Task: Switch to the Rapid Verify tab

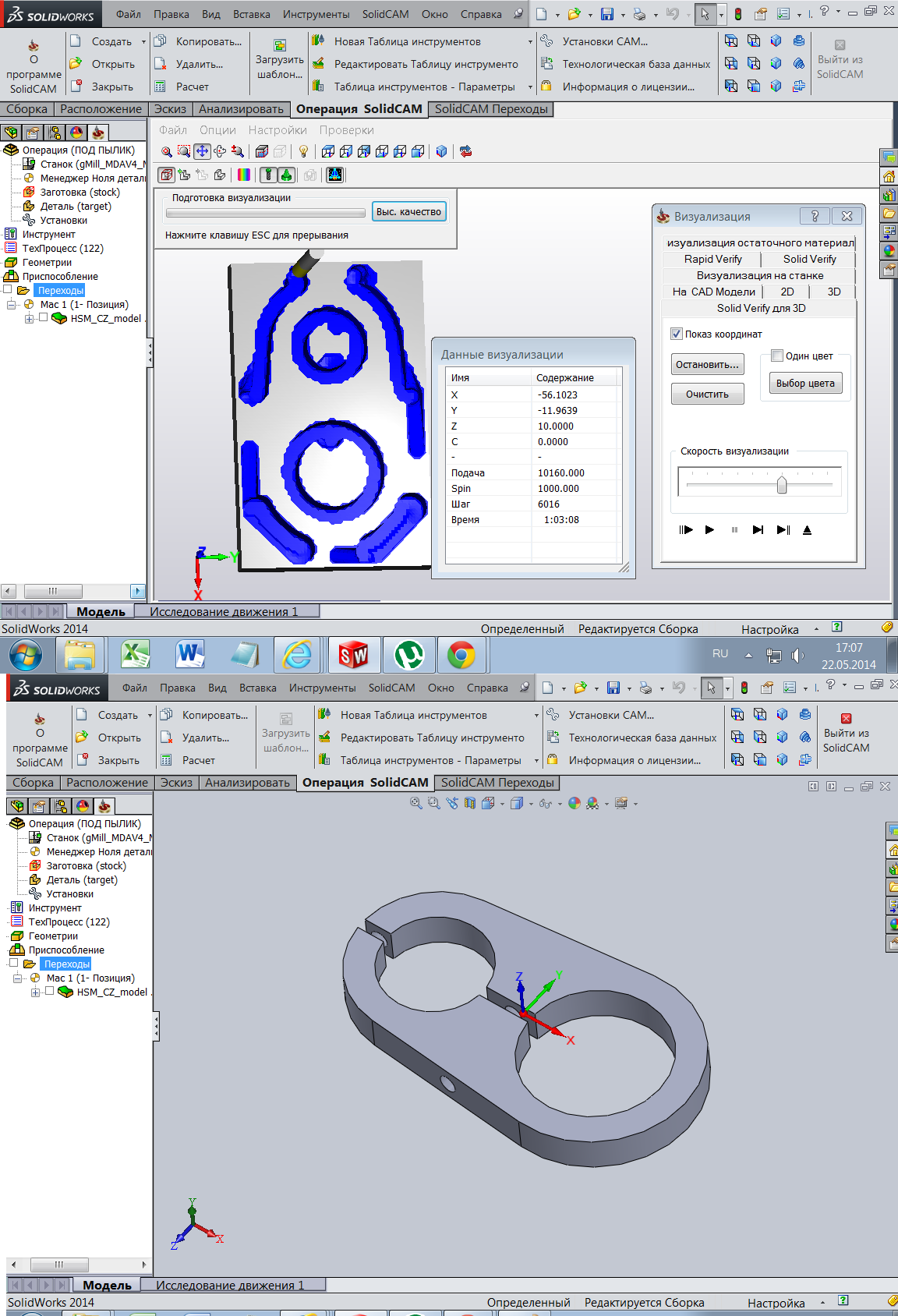Action: tap(712, 259)
